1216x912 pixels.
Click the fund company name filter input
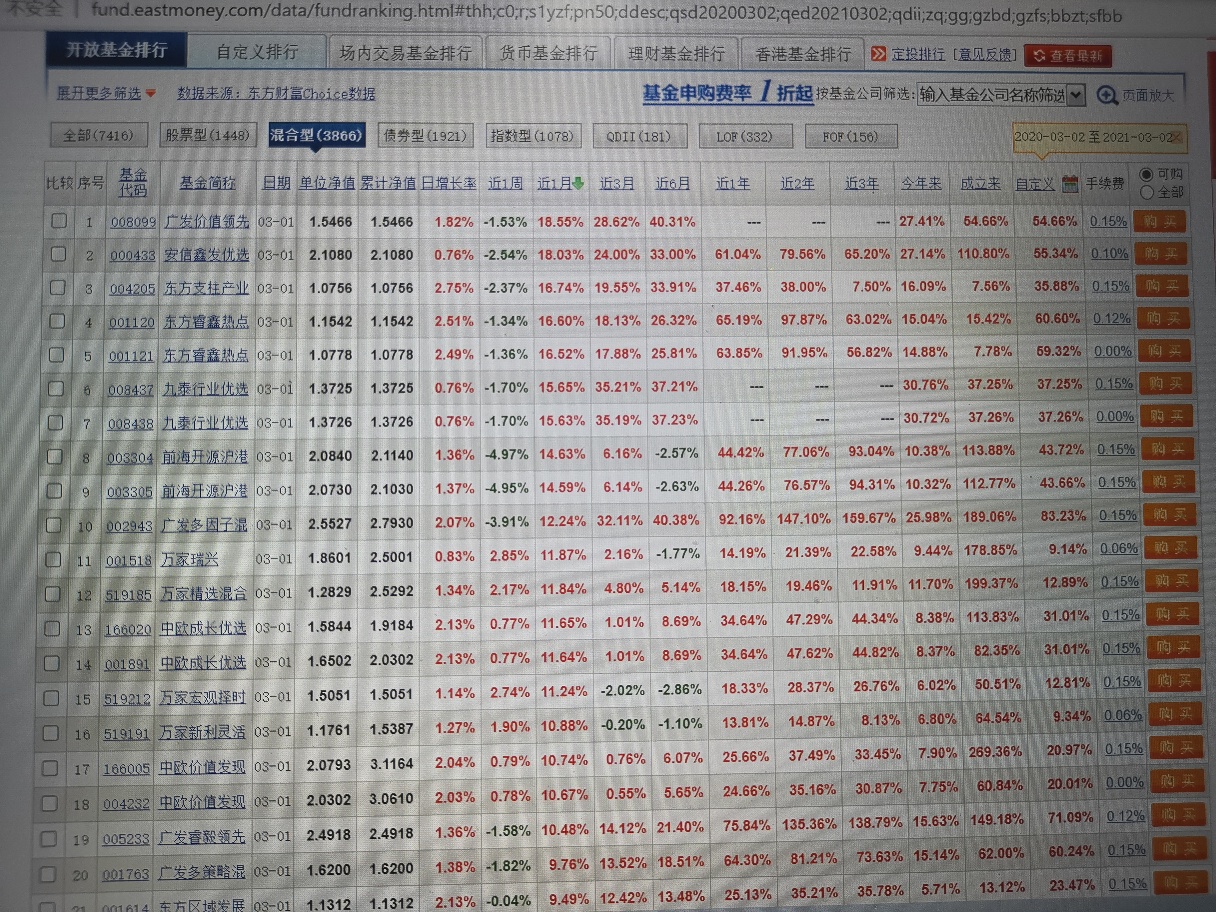991,95
